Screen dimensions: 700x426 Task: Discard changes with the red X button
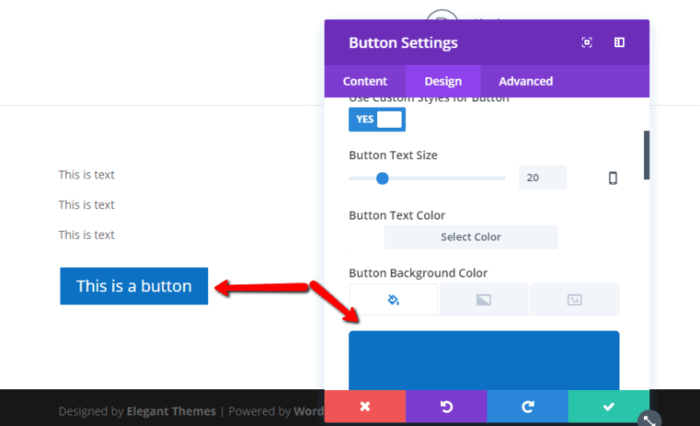[365, 406]
